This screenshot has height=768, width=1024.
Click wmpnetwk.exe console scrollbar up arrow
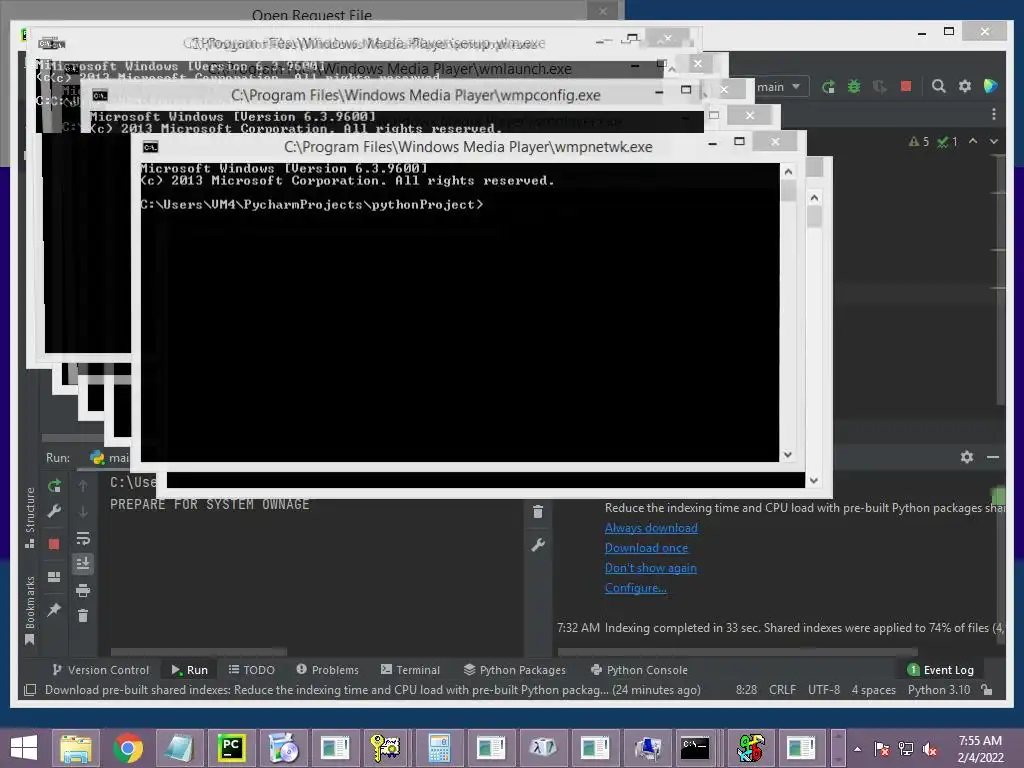point(788,172)
